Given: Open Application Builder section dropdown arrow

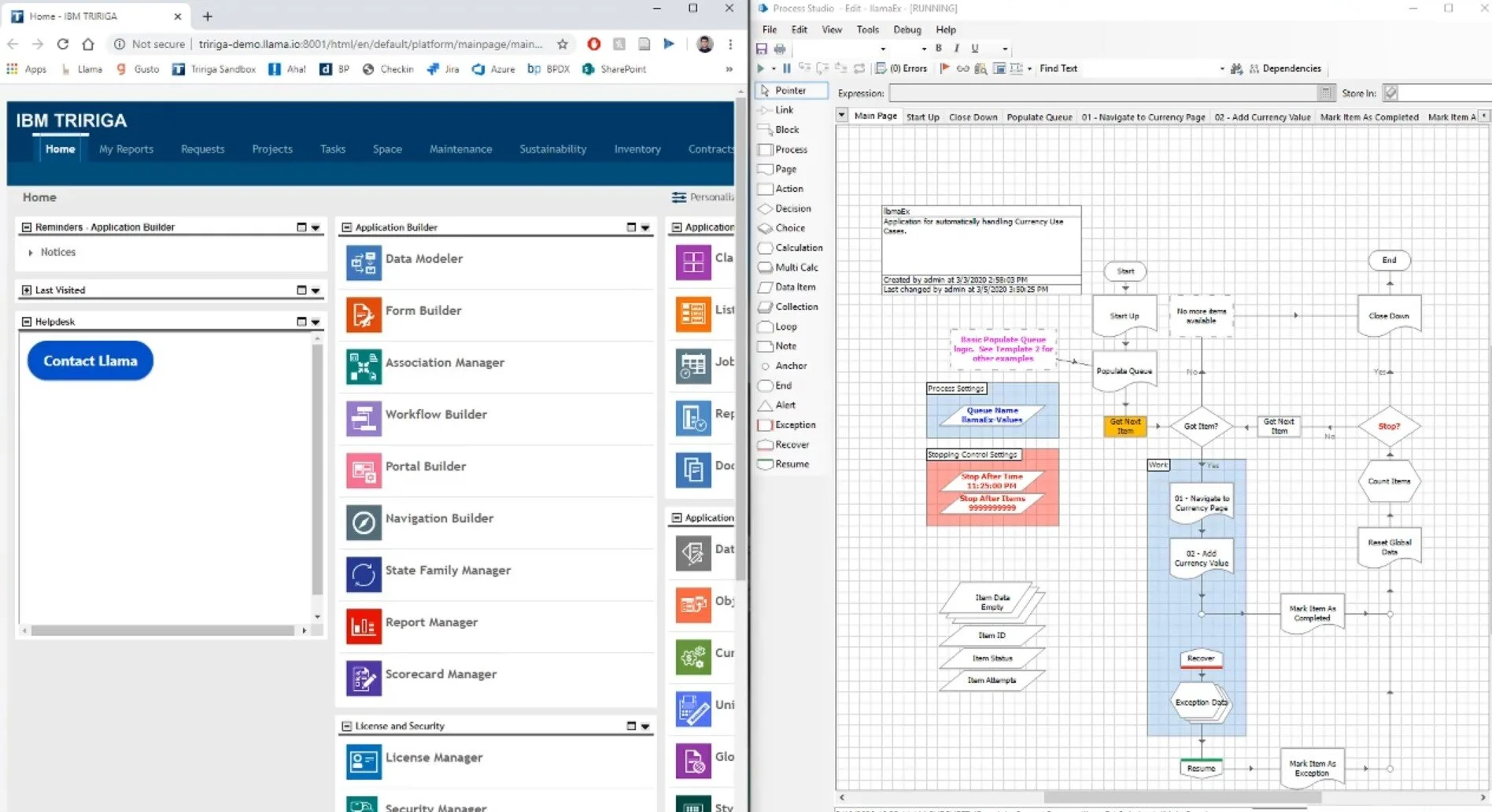Looking at the screenshot, I should (x=645, y=227).
